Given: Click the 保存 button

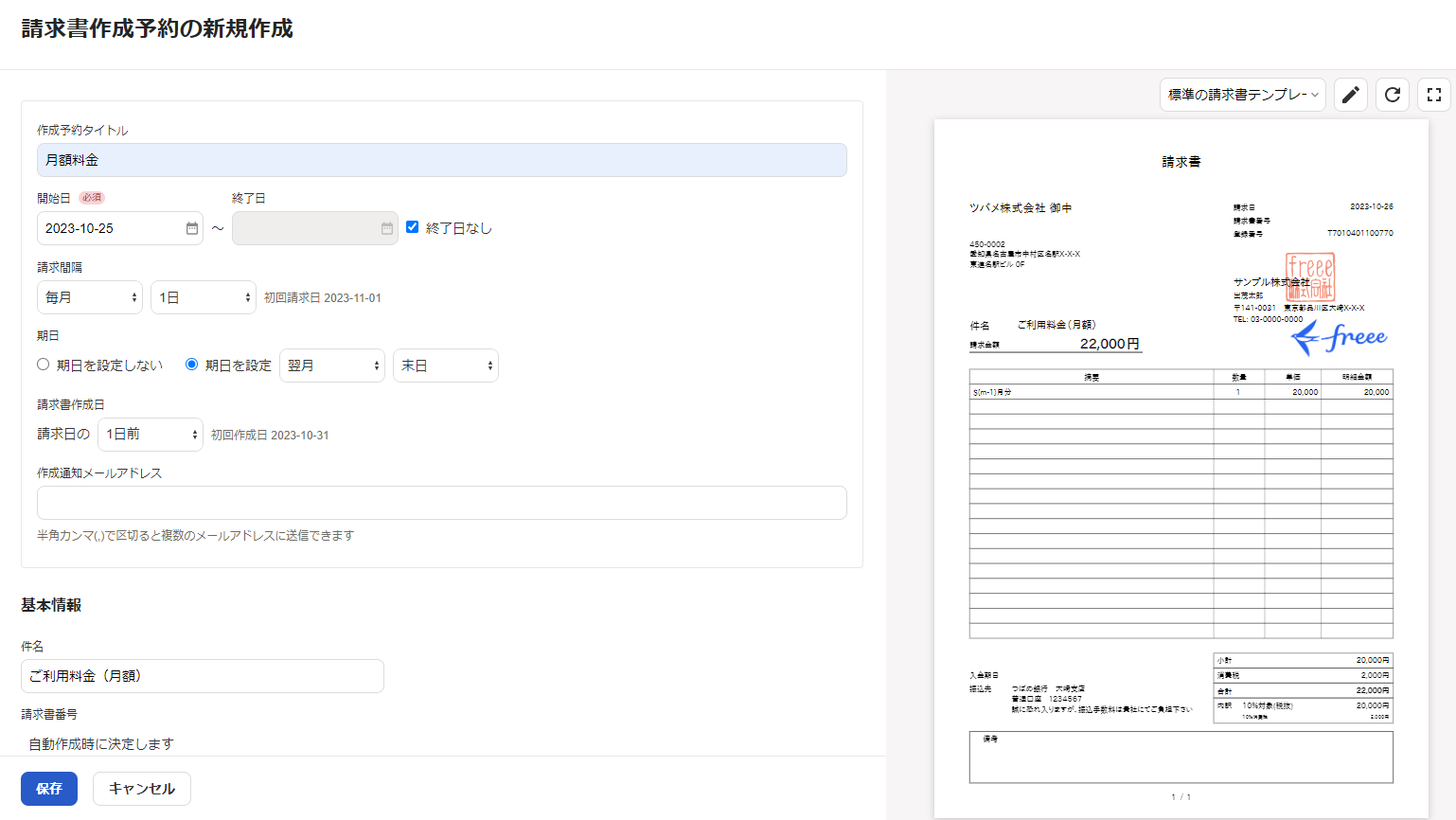Looking at the screenshot, I should [49, 789].
